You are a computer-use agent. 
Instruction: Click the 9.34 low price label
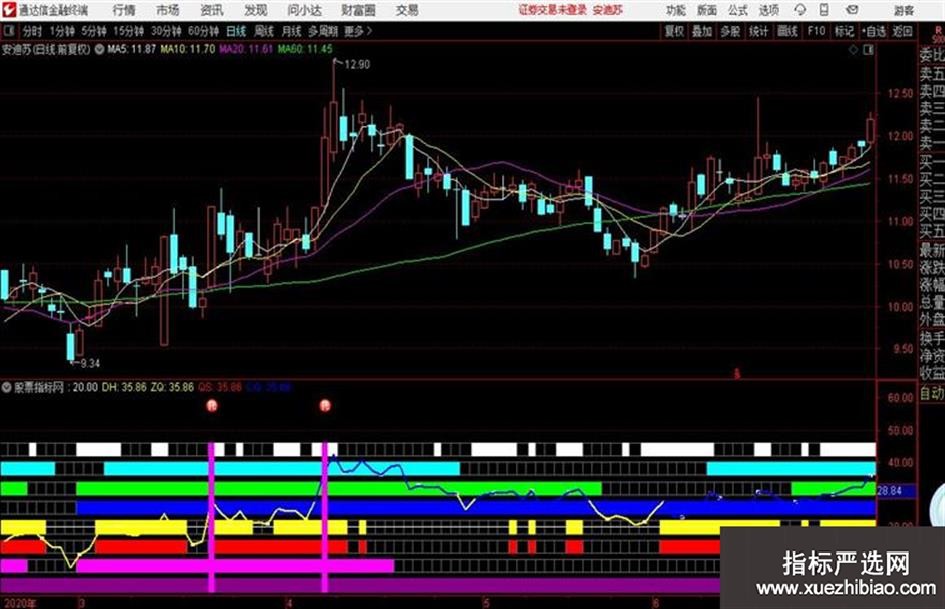point(90,363)
